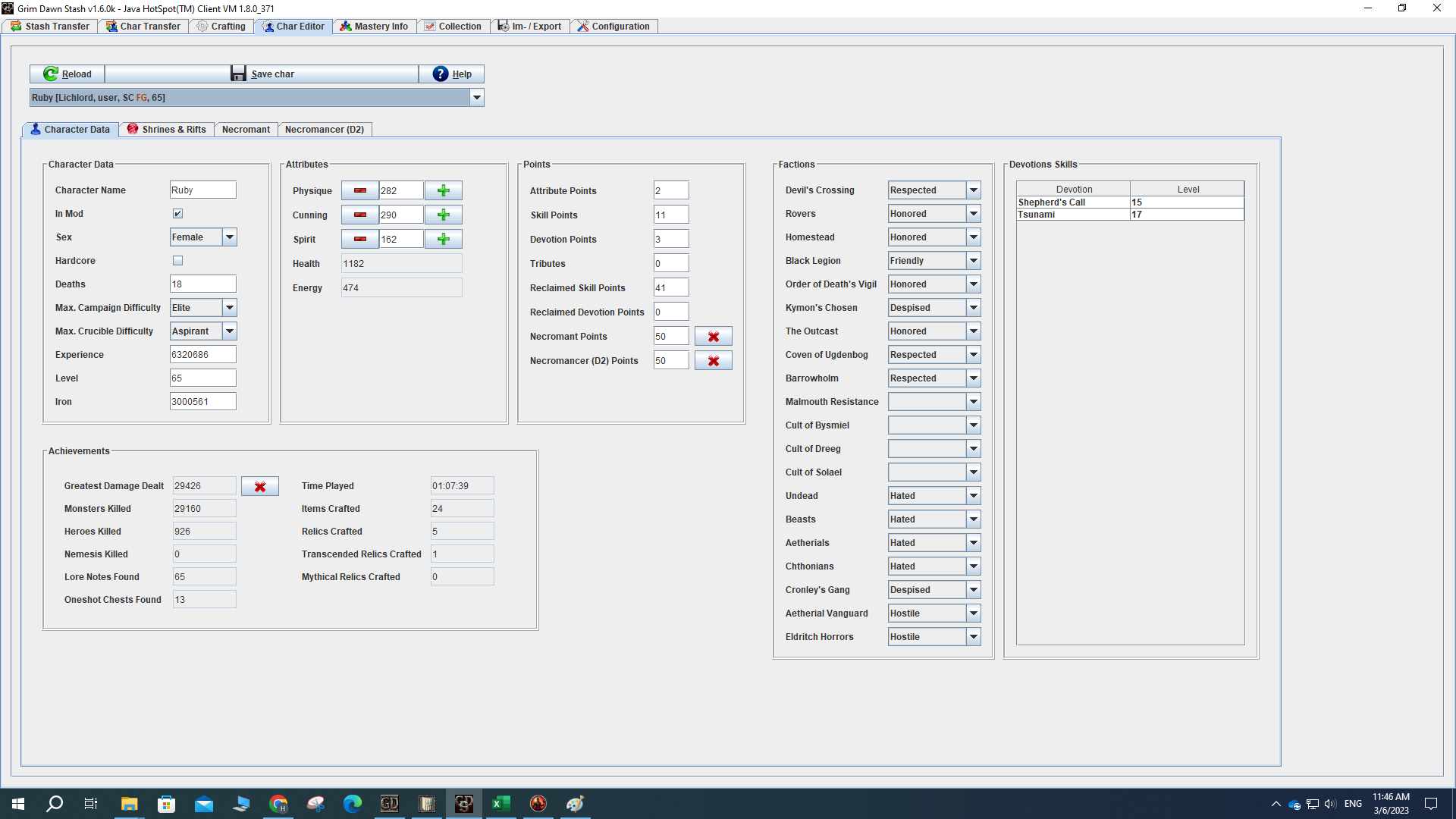Viewport: 1456px width, 819px height.
Task: Save the character
Action: [x=262, y=74]
